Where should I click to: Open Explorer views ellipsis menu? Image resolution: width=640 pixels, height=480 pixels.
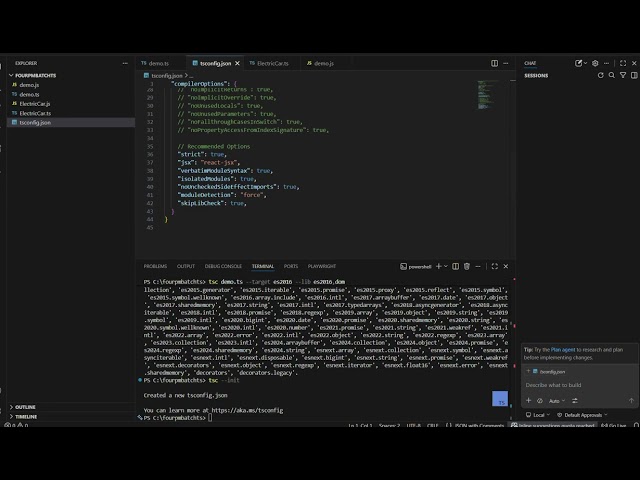point(125,63)
